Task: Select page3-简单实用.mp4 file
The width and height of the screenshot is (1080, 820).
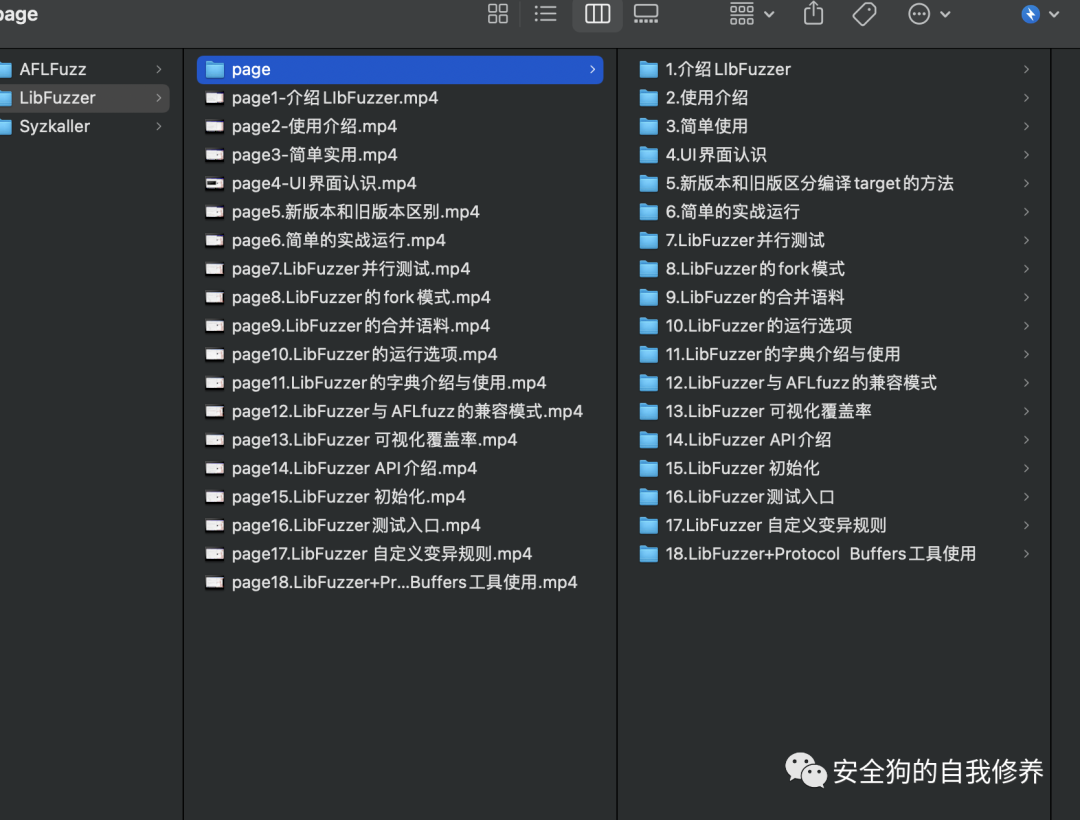Action: point(400,155)
